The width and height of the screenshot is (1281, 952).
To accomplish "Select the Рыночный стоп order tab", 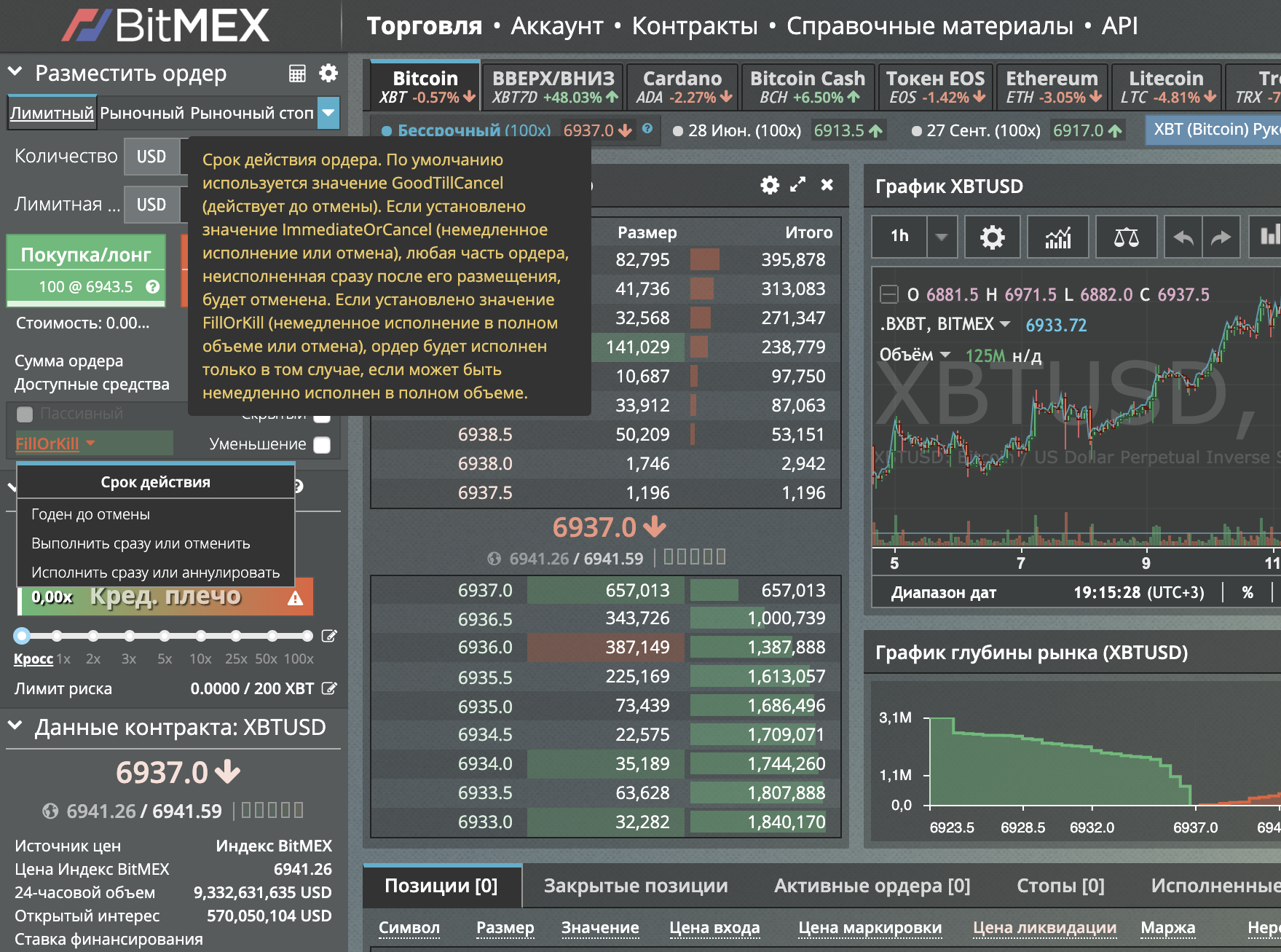I will point(252,113).
